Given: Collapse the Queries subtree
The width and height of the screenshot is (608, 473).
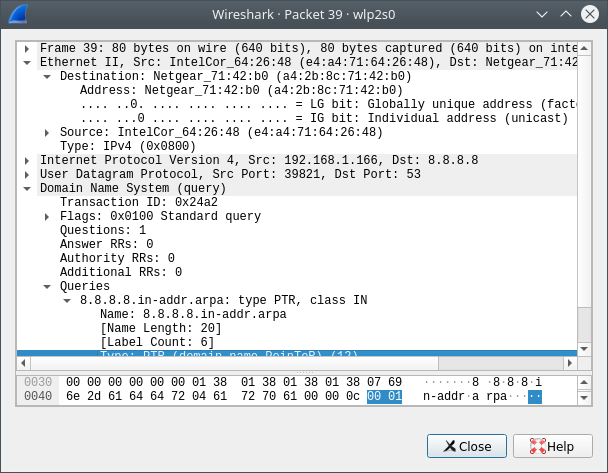Looking at the screenshot, I should click(x=47, y=287).
